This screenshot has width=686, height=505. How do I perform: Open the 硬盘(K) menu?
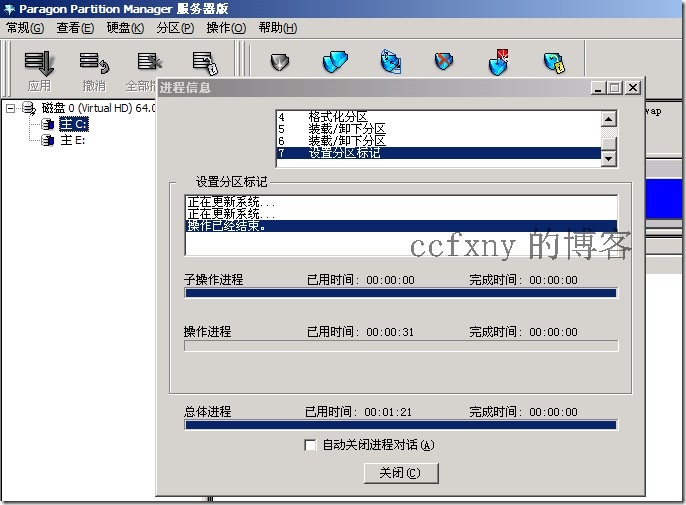[125, 28]
